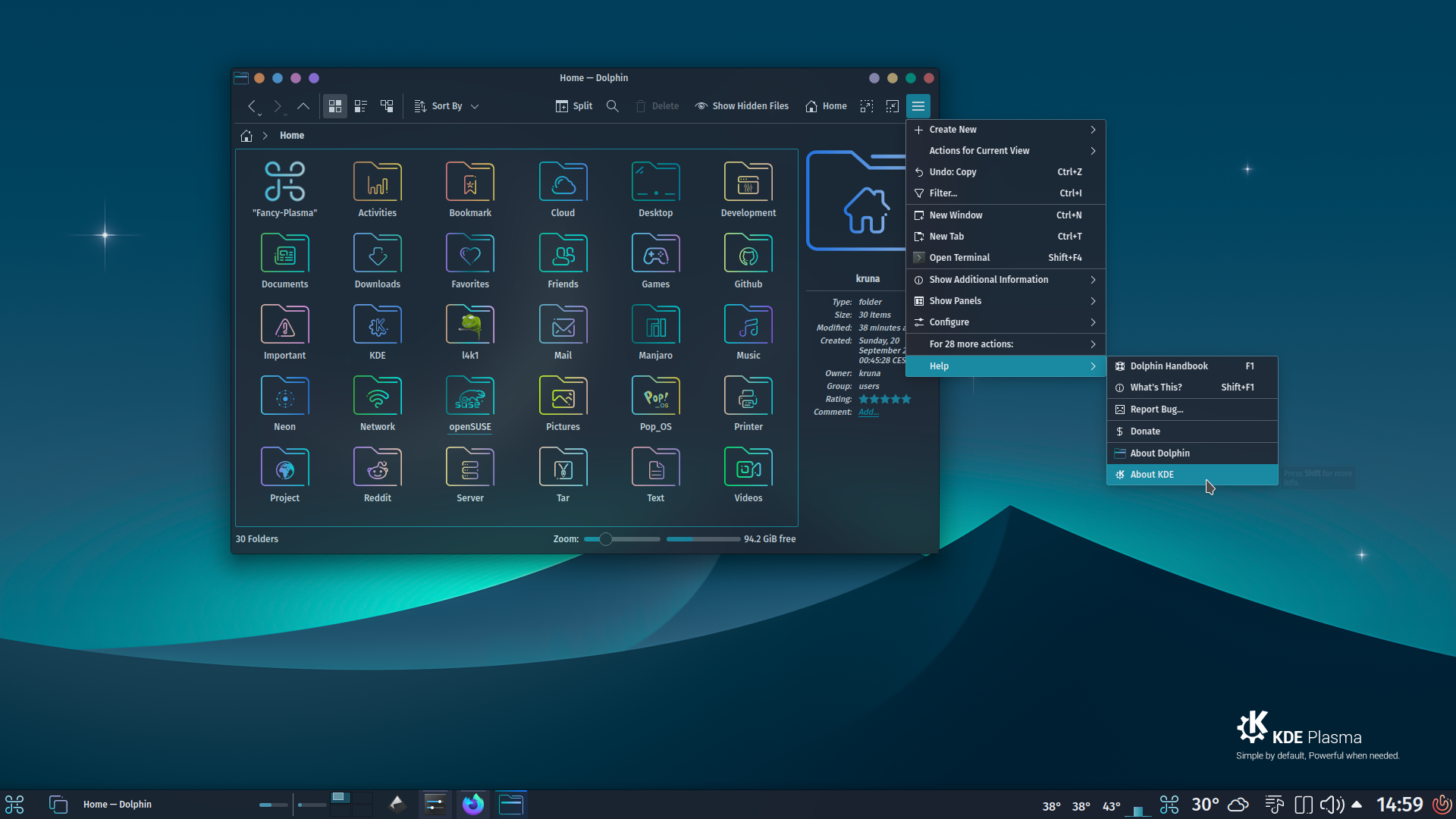Select the openSUSE folder
Screen dimensions: 1456x819
point(470,403)
